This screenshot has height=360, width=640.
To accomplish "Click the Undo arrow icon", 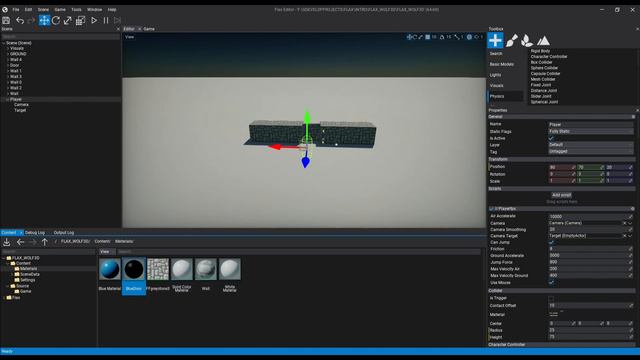I will [x=20, y=20].
